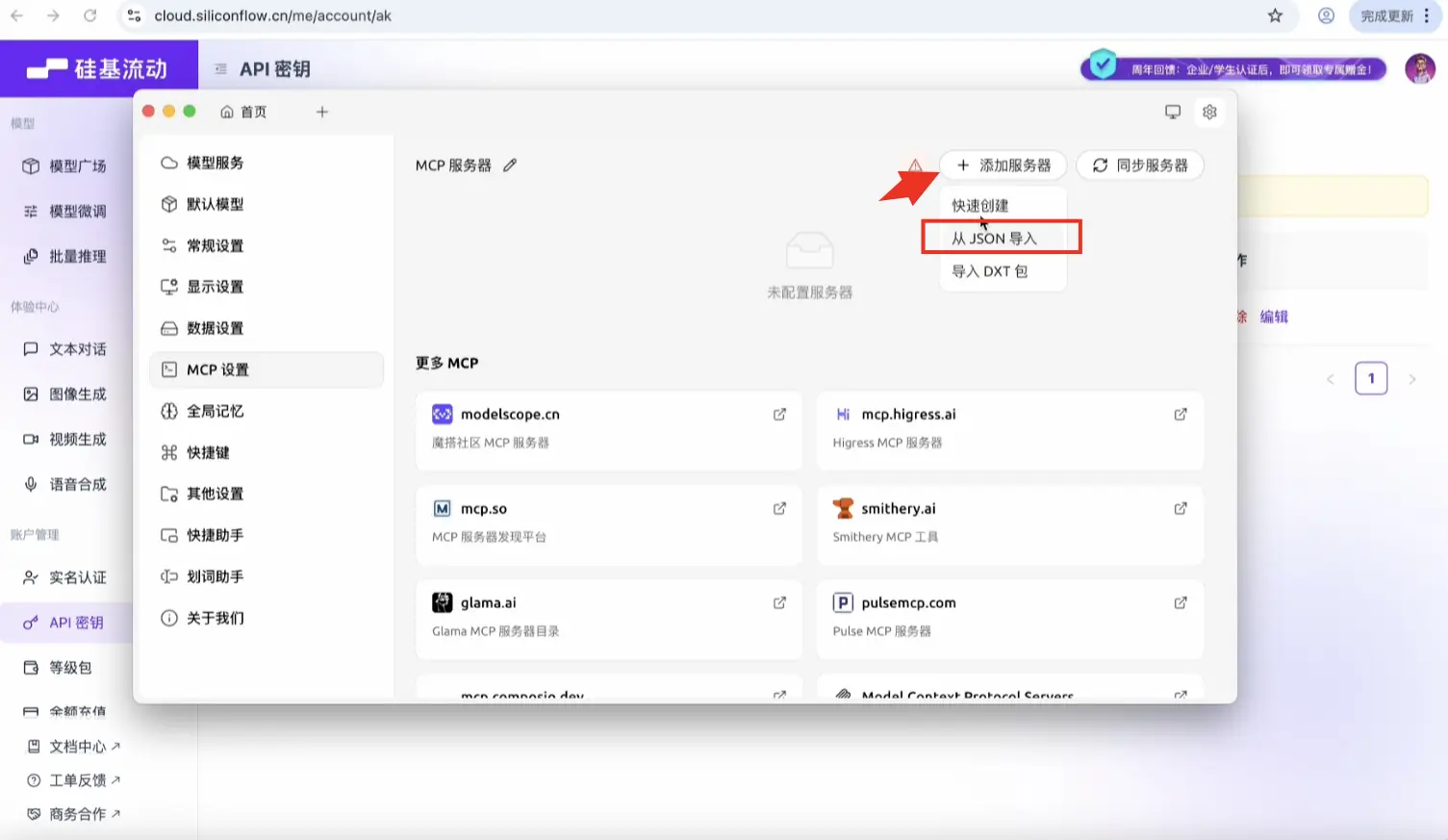
Task: Click the red warning triangle icon
Action: click(x=915, y=165)
